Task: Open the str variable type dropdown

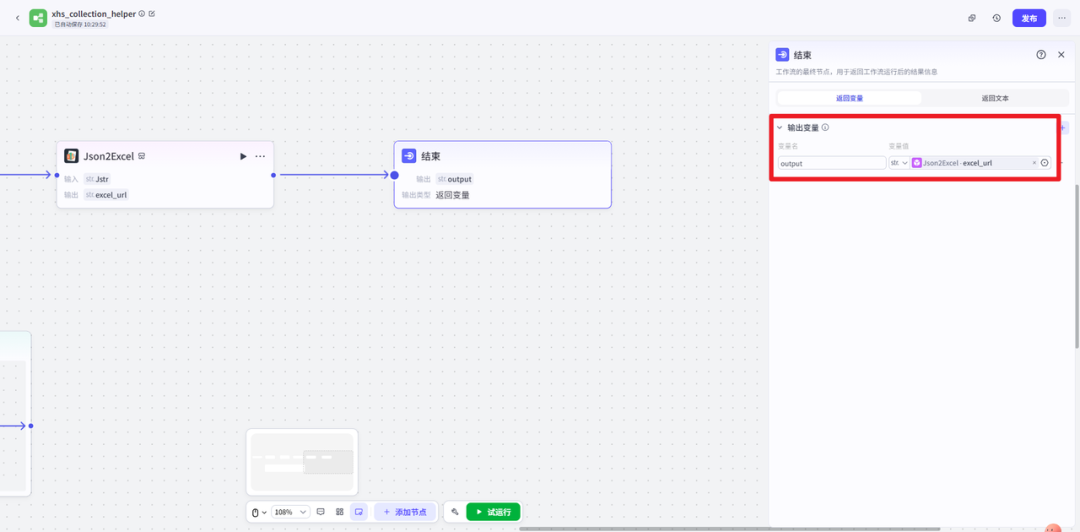Action: [899, 163]
